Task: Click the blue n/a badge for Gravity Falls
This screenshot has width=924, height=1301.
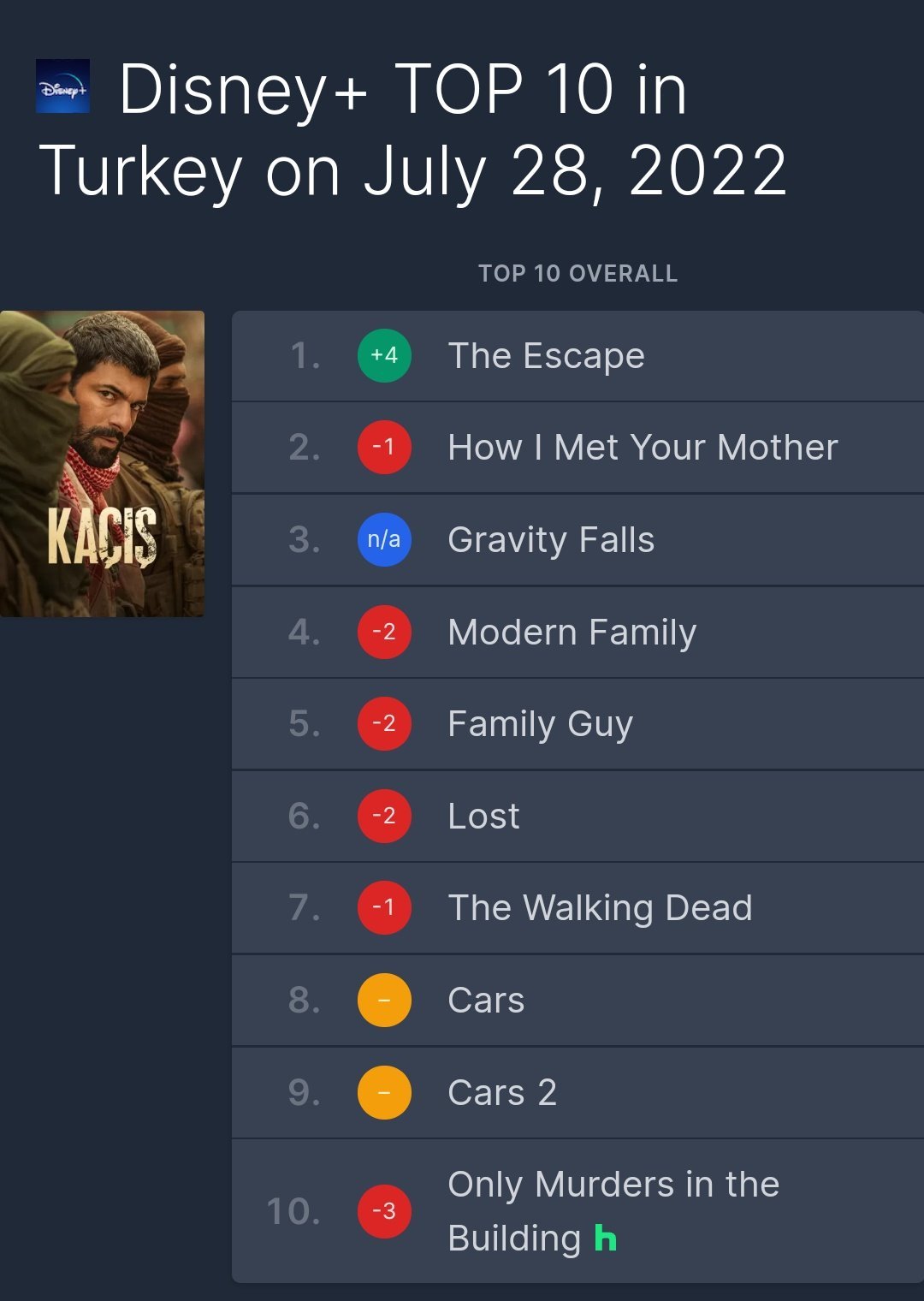Action: pyautogui.click(x=384, y=540)
